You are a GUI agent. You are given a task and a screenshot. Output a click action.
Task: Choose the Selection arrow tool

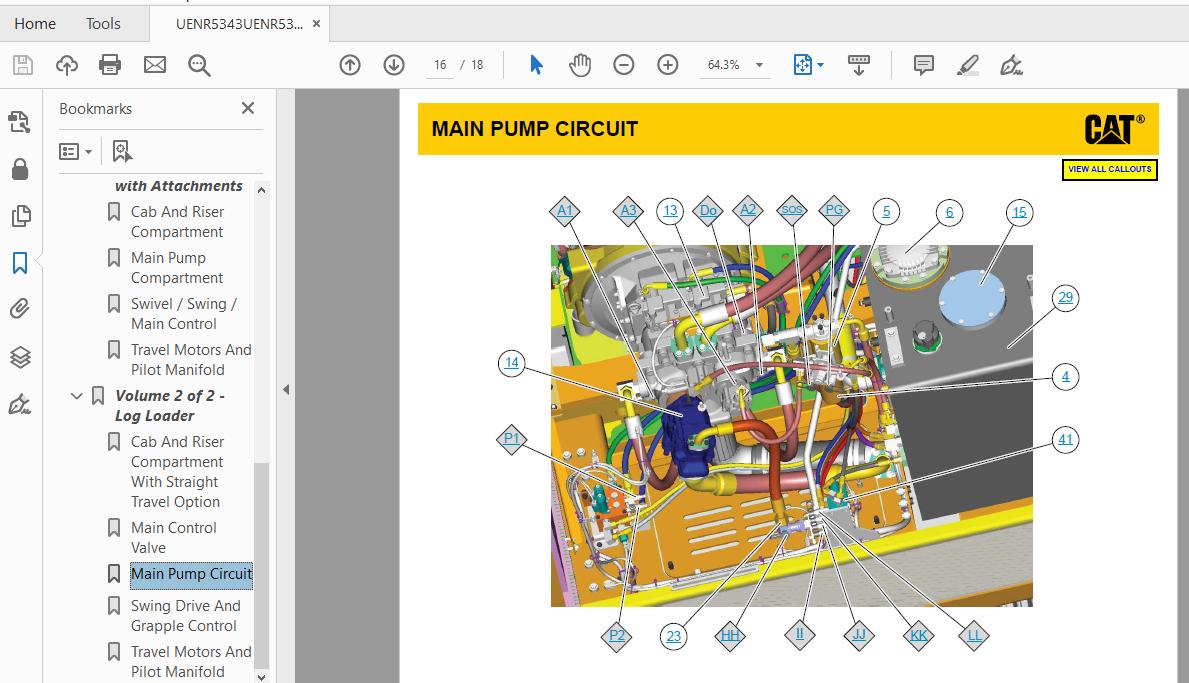(x=536, y=65)
